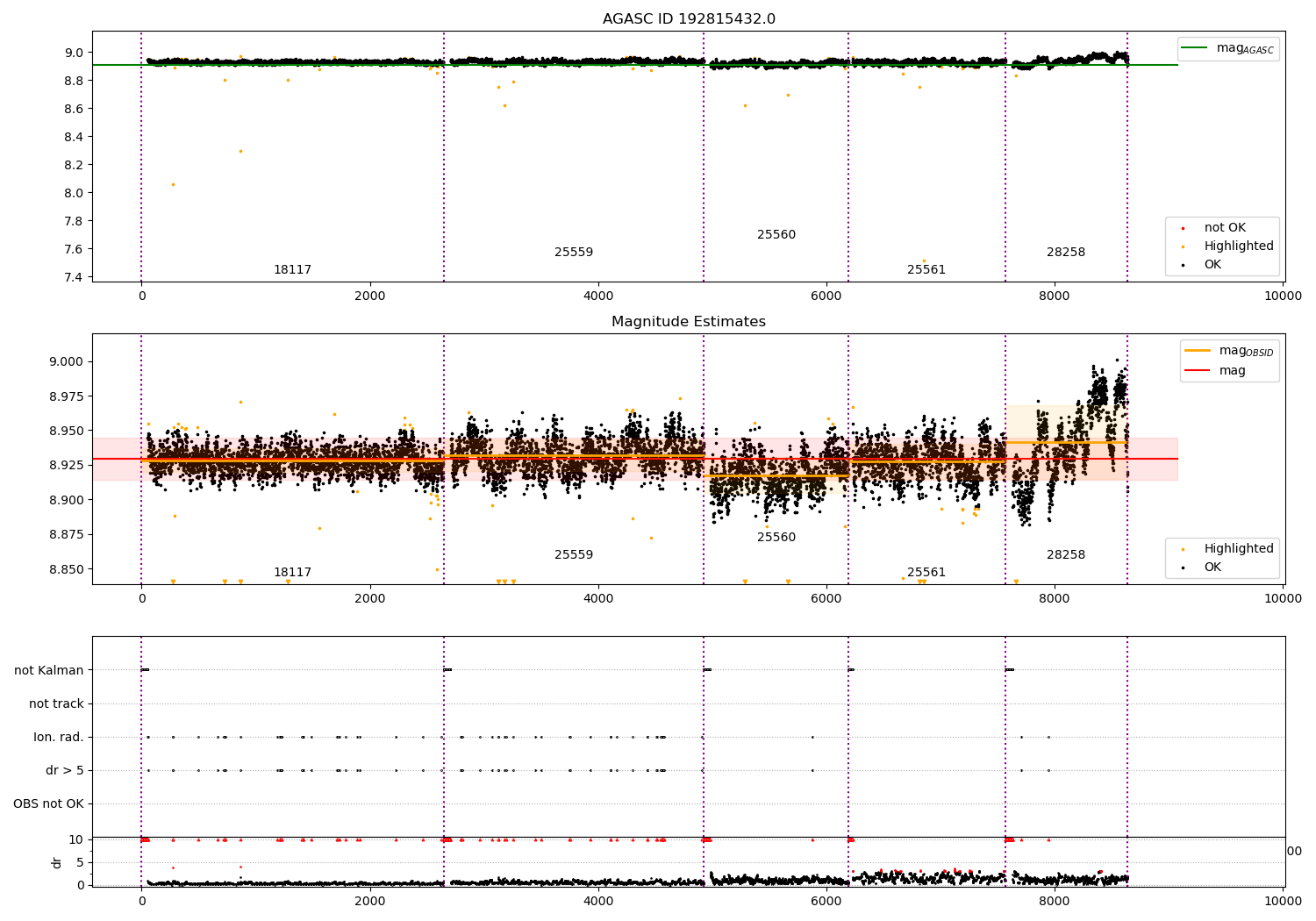Click OBSID label 28258 in top plot
The height and width of the screenshot is (921, 1316).
click(x=1066, y=253)
